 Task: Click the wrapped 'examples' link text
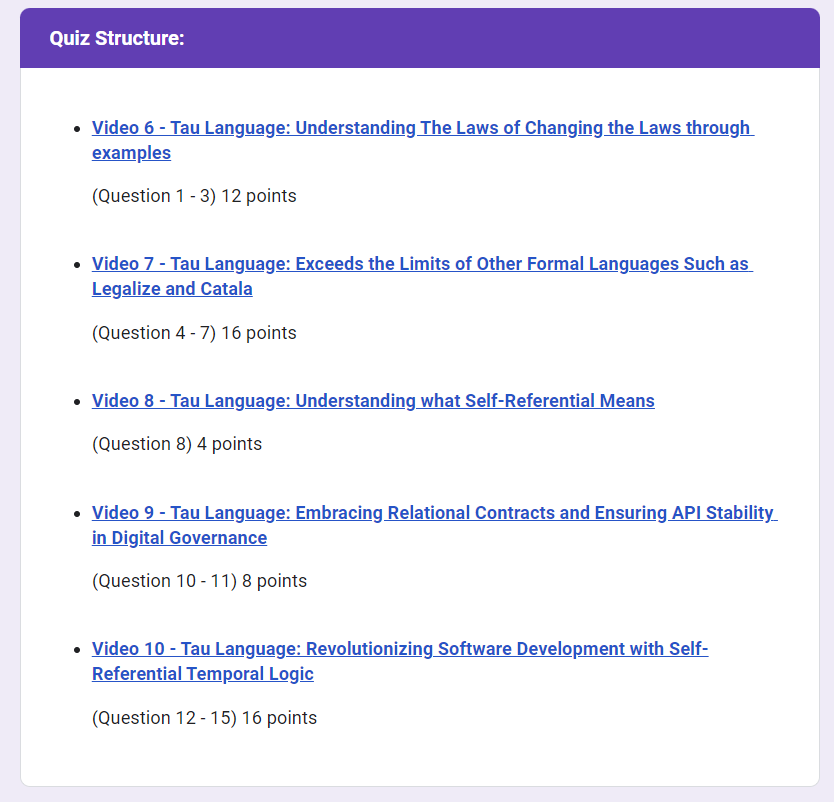pyautogui.click(x=131, y=153)
